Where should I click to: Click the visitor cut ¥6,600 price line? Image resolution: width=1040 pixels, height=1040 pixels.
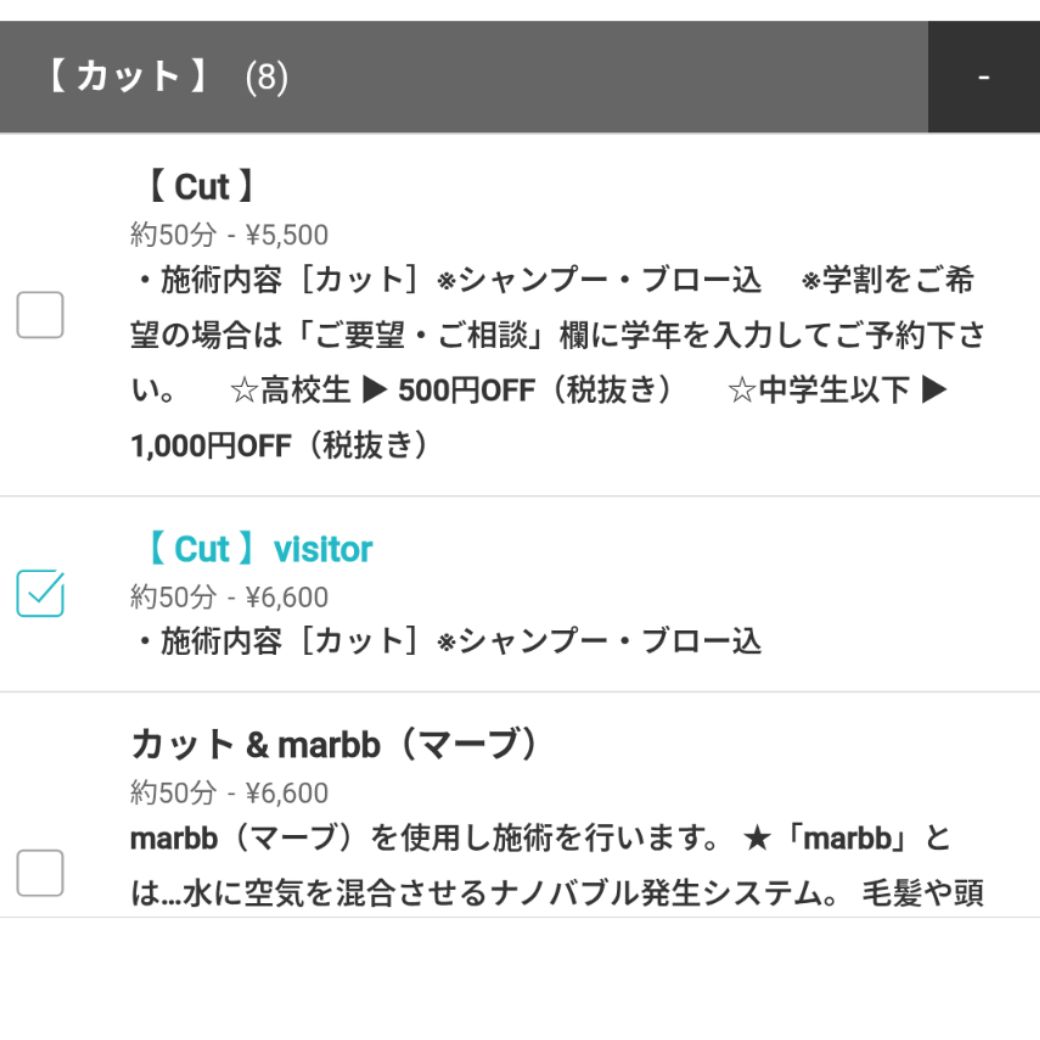click(229, 597)
